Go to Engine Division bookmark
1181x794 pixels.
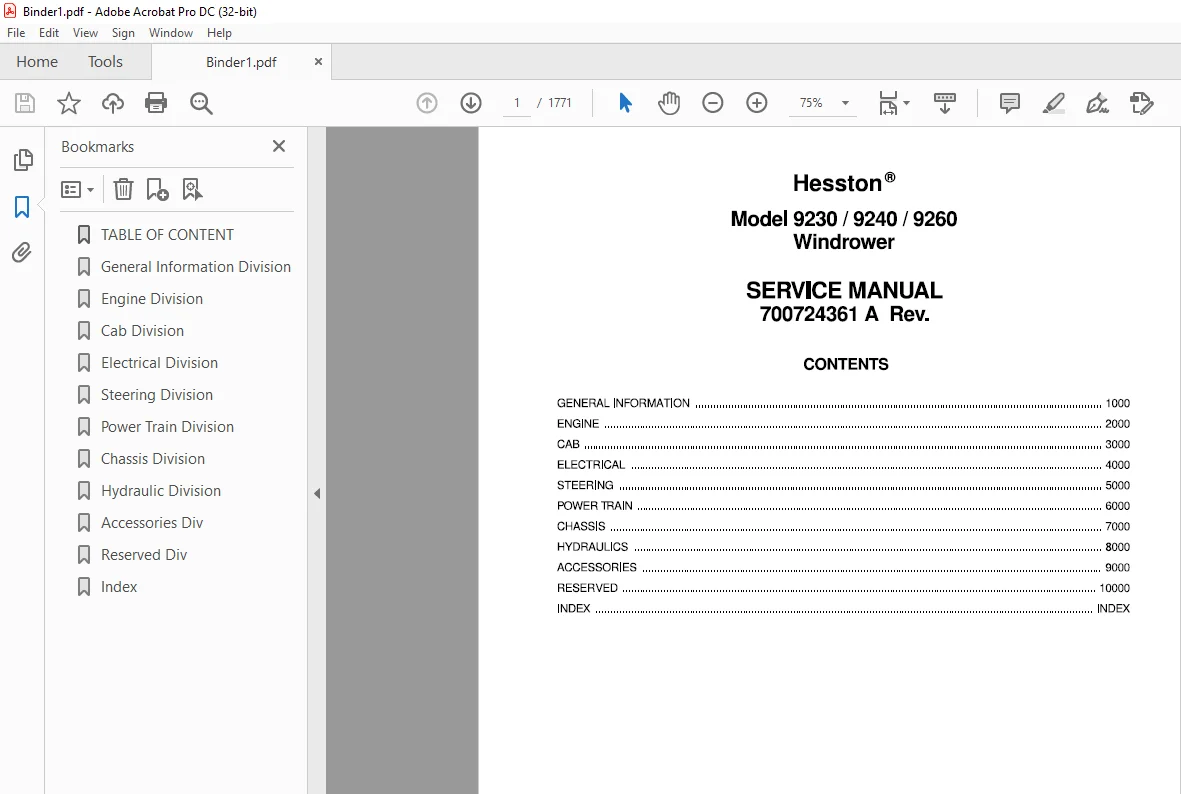click(x=152, y=298)
